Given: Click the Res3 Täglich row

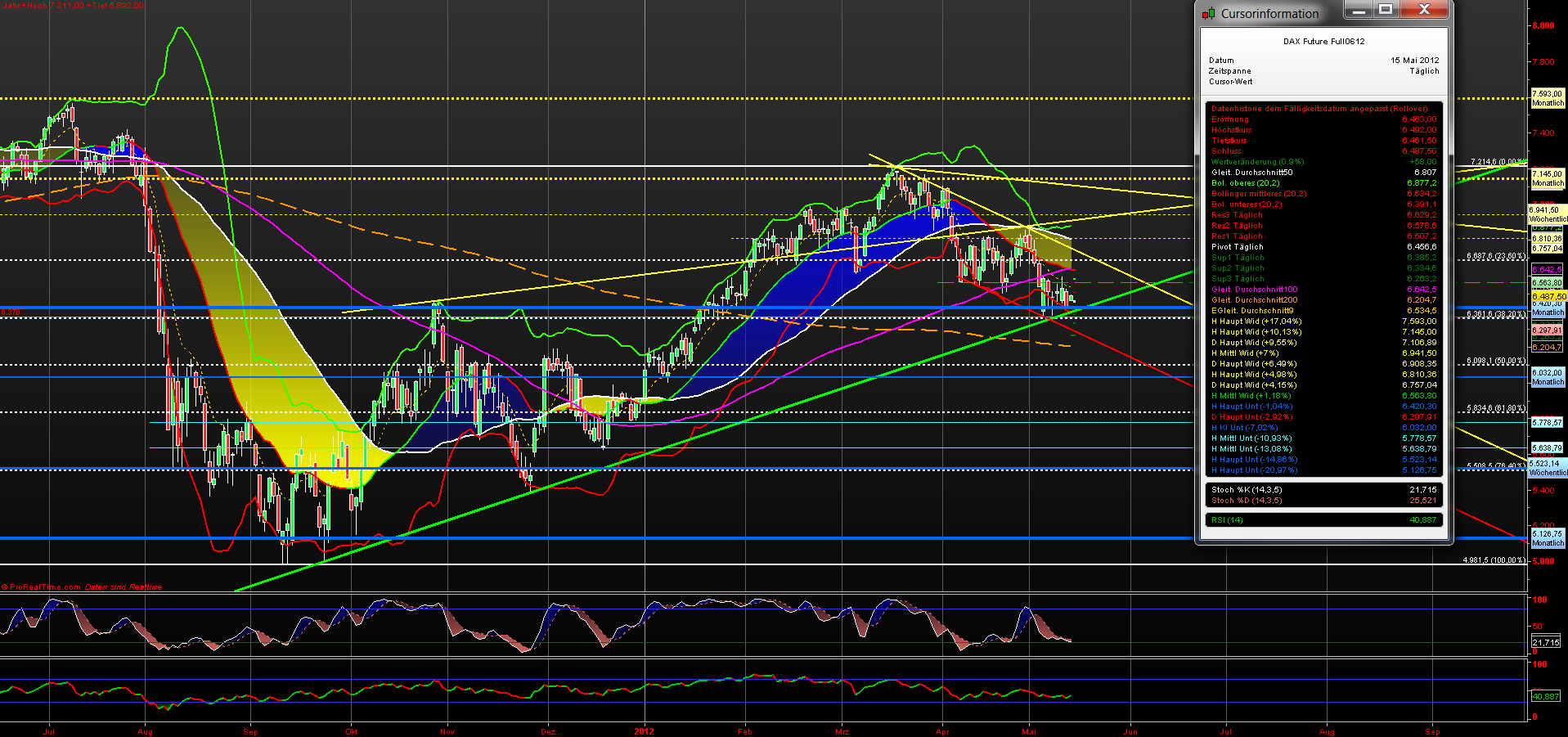Looking at the screenshot, I should point(1323,215).
